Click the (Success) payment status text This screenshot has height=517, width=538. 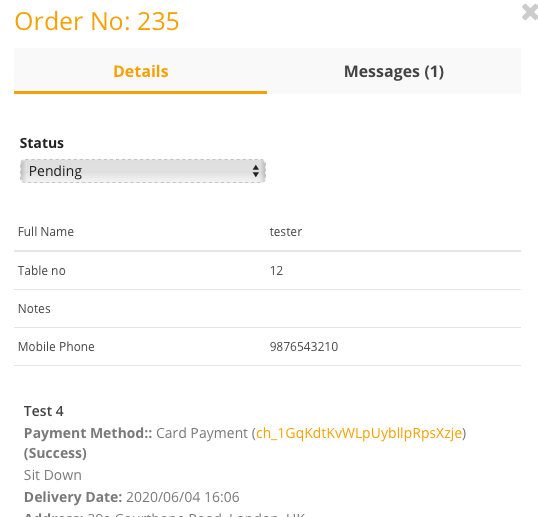tap(55, 453)
